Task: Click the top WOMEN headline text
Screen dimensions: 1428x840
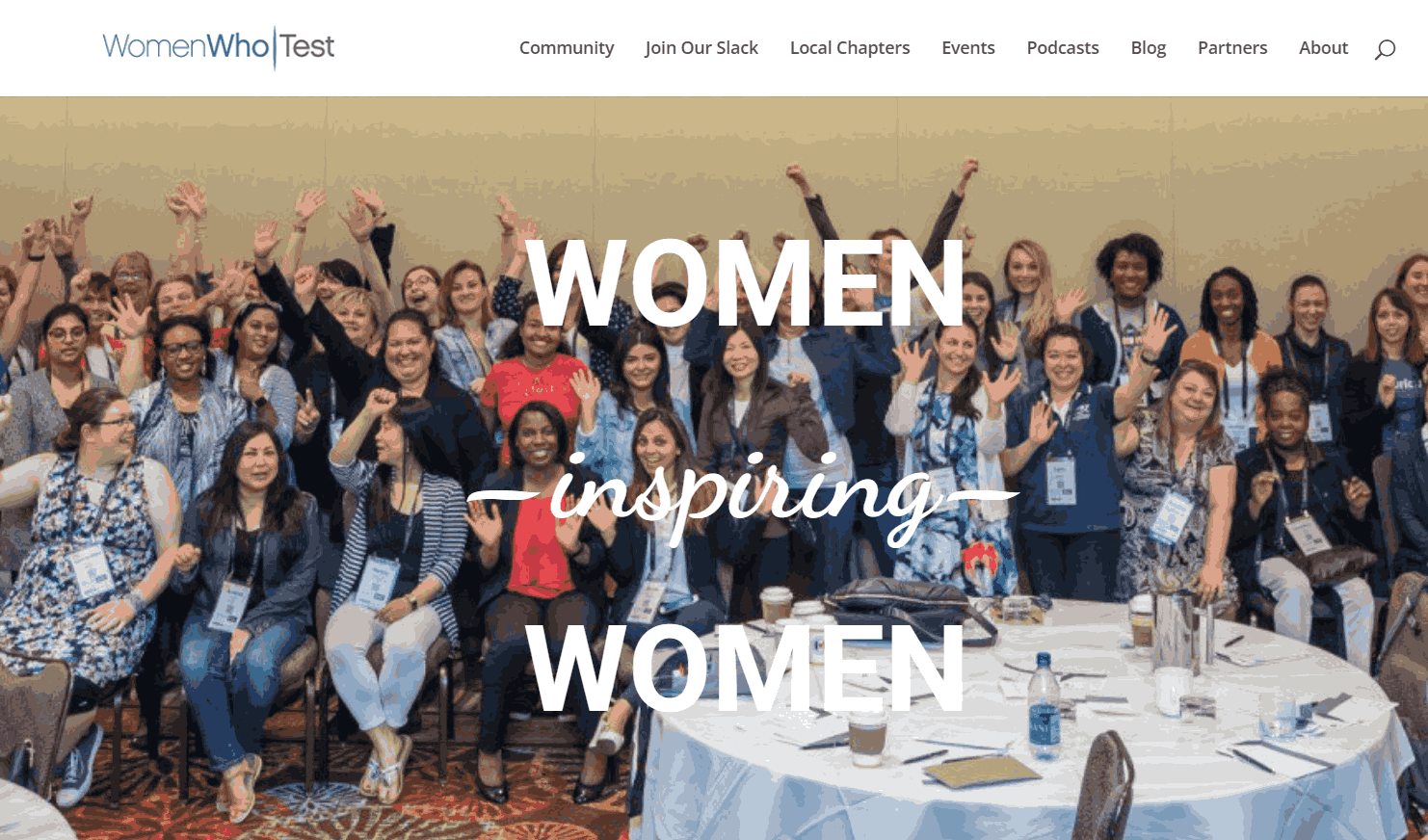Action: point(746,284)
